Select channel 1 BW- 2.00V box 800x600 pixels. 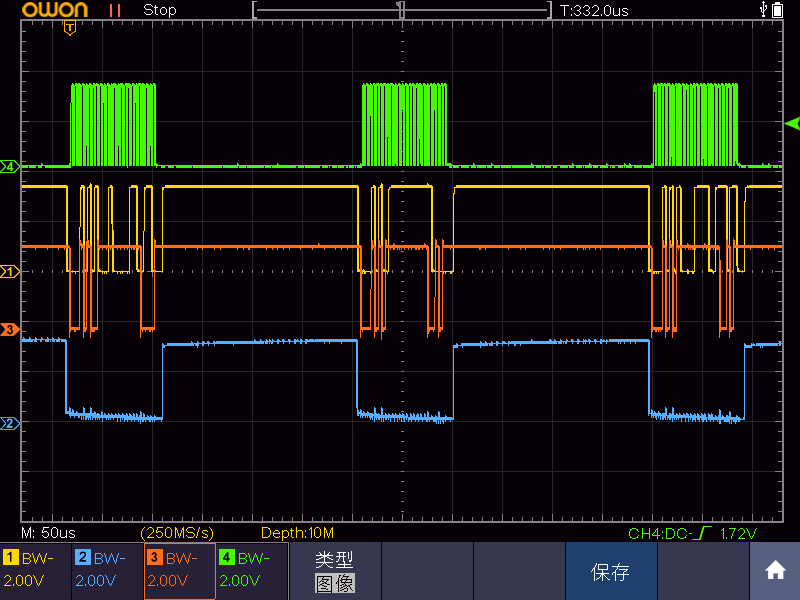point(36,571)
